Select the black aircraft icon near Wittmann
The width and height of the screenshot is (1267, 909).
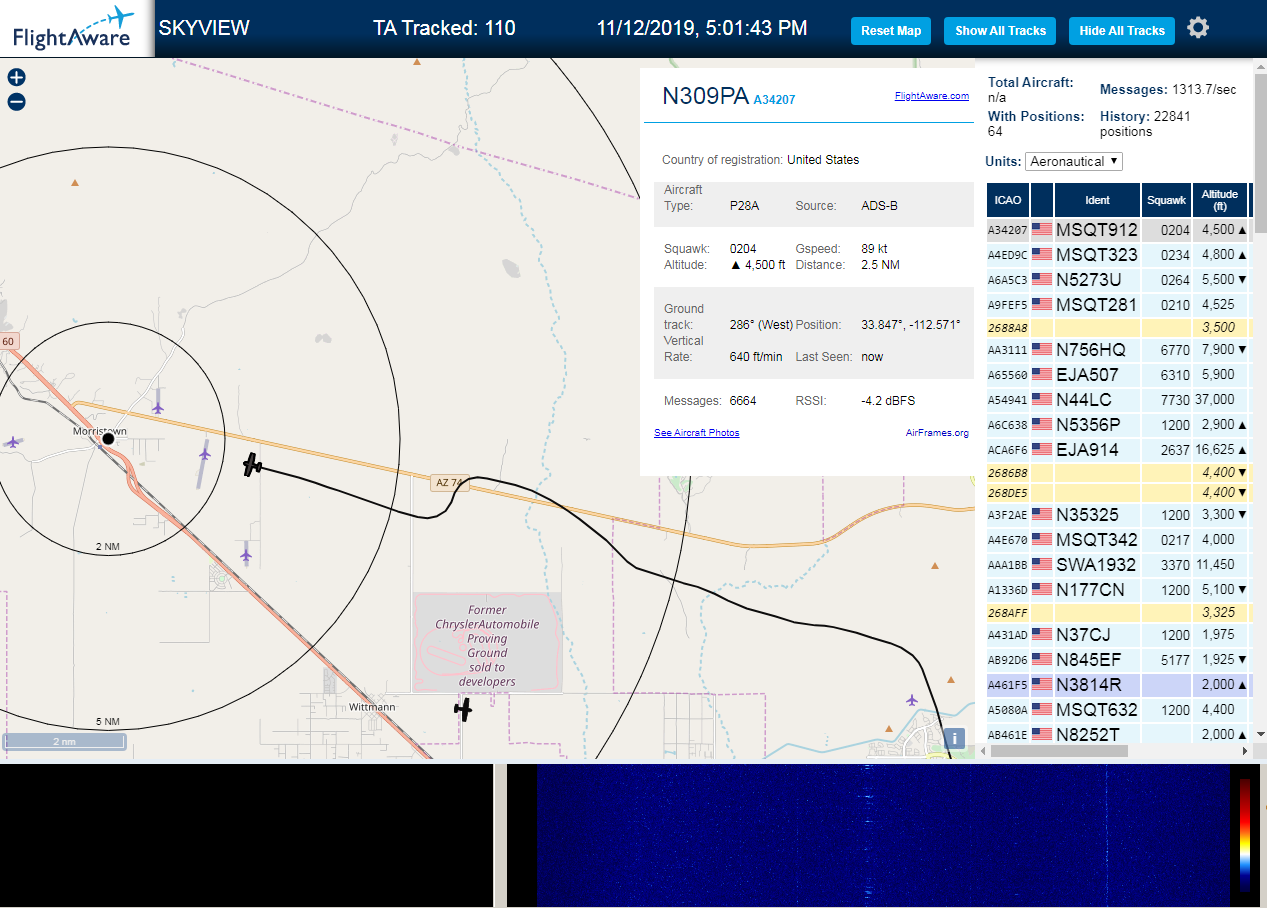tap(463, 709)
